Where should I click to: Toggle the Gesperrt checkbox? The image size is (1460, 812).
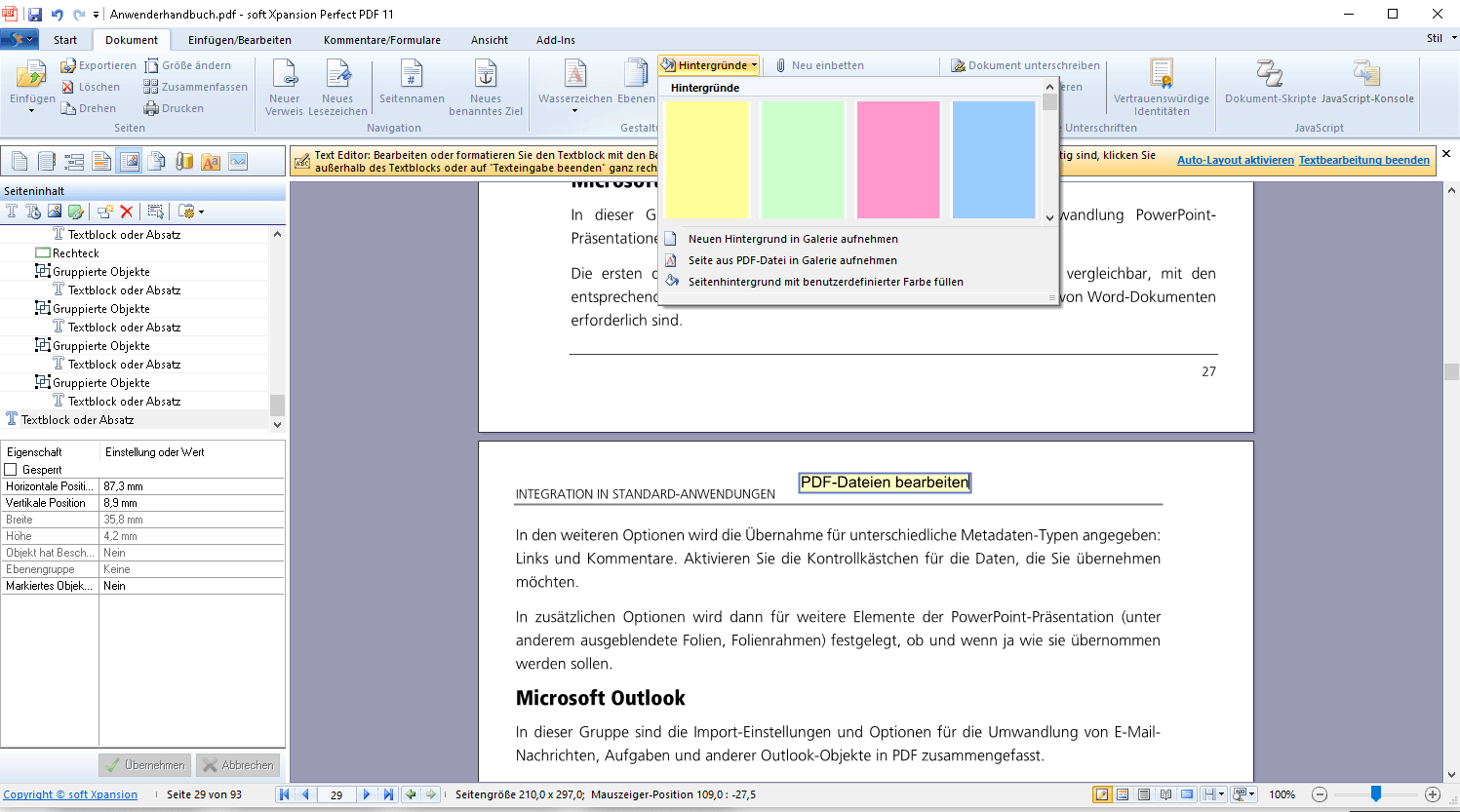(x=11, y=470)
